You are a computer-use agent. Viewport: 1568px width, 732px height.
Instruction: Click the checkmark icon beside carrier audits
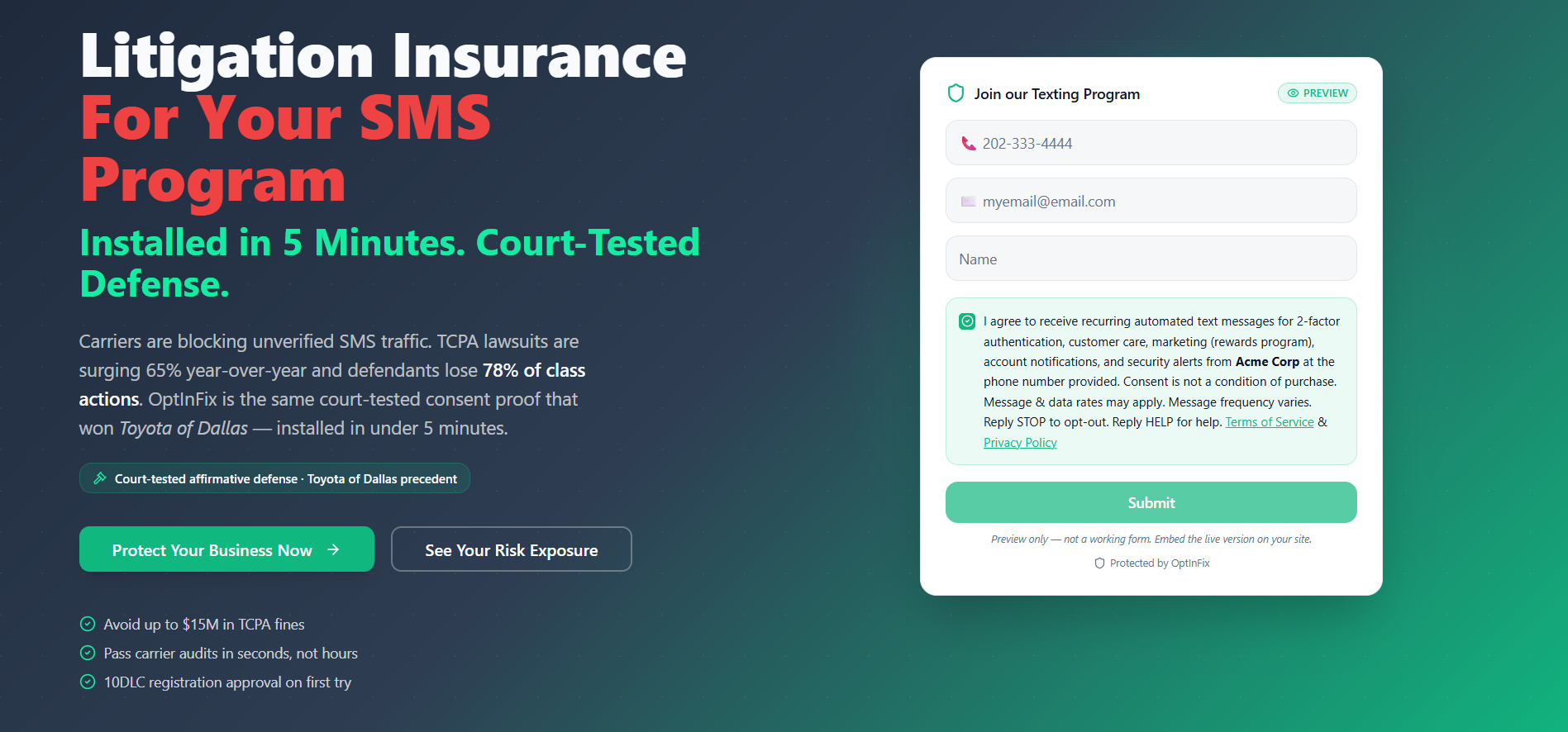pos(88,653)
